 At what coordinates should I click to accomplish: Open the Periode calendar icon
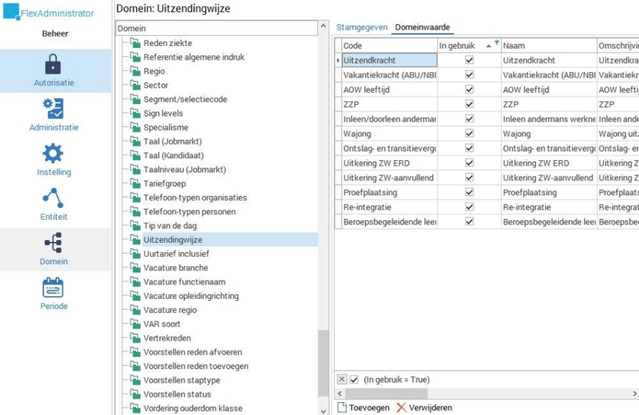tap(54, 291)
